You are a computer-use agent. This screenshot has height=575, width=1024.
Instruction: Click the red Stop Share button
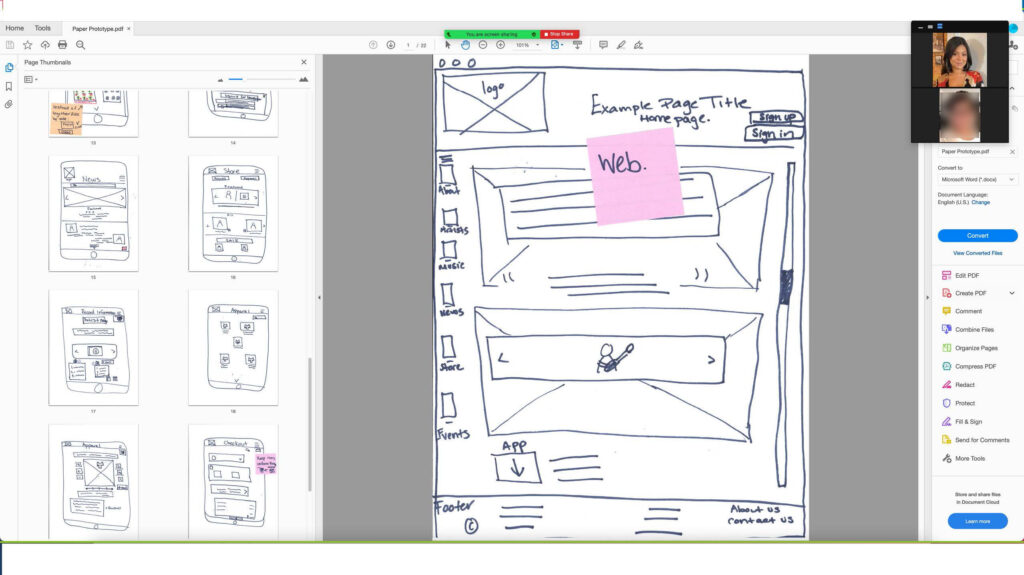point(560,34)
